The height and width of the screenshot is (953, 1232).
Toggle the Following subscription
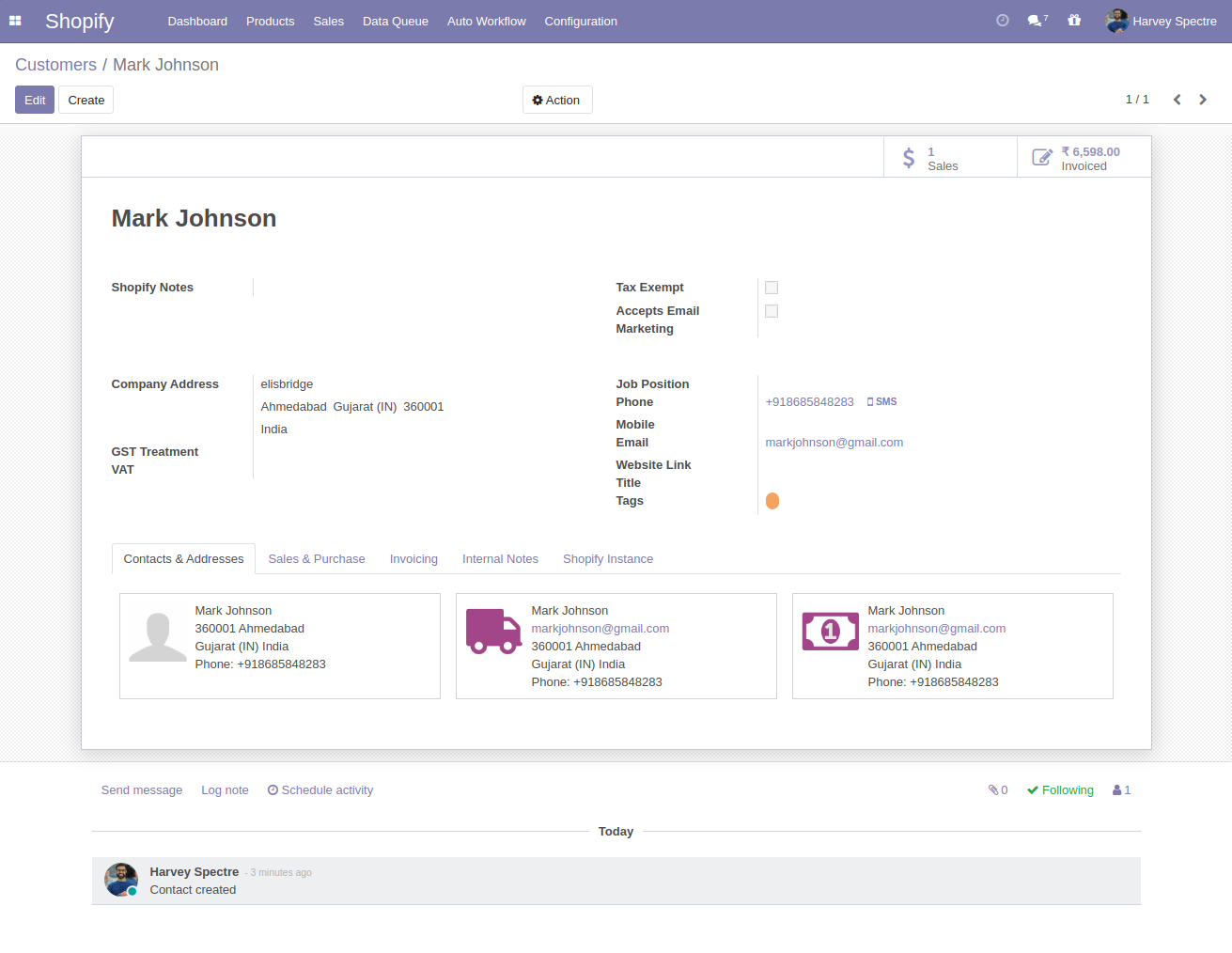(1060, 790)
